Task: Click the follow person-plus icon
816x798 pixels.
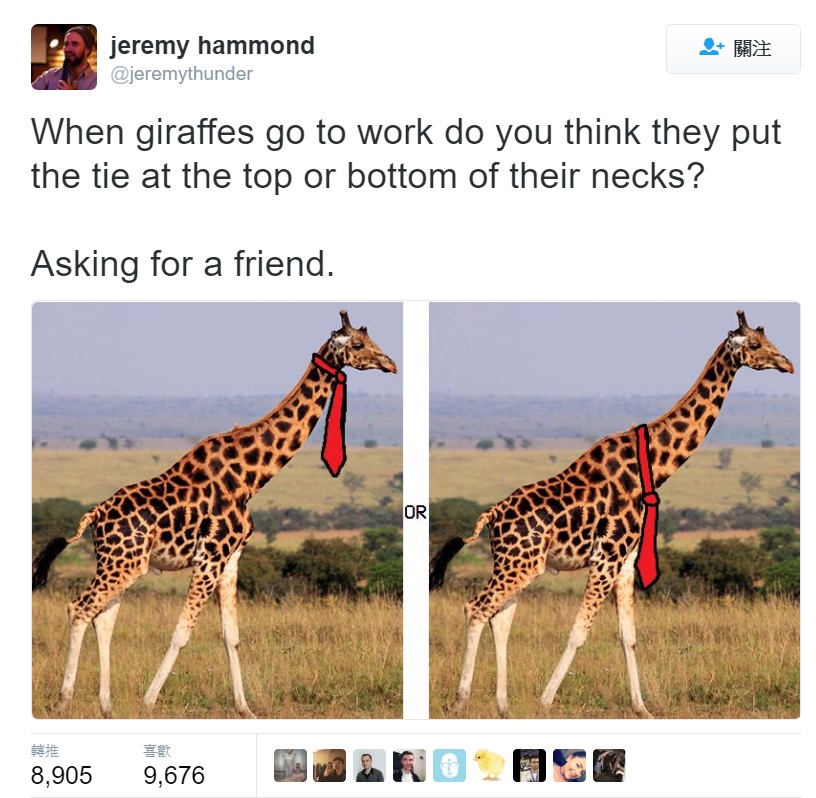Action: [711, 48]
